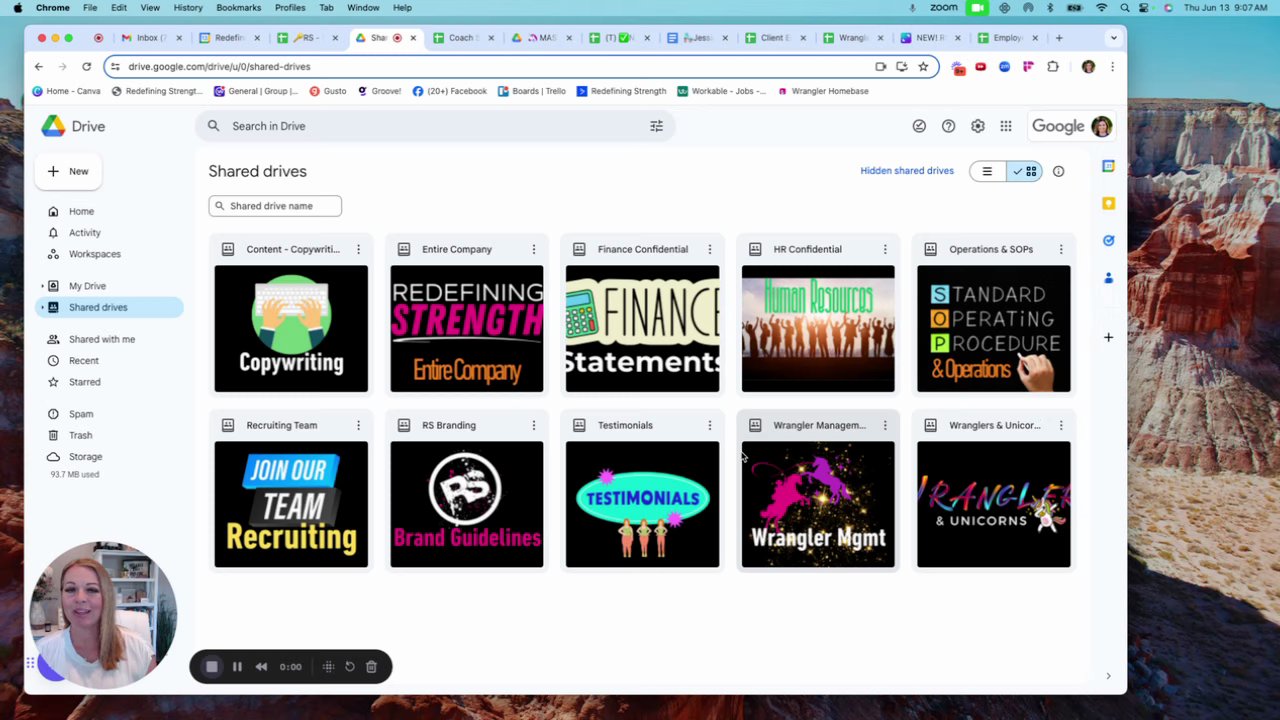Viewport: 1280px width, 720px height.
Task: Switch to grid layout view
Action: (x=1024, y=171)
